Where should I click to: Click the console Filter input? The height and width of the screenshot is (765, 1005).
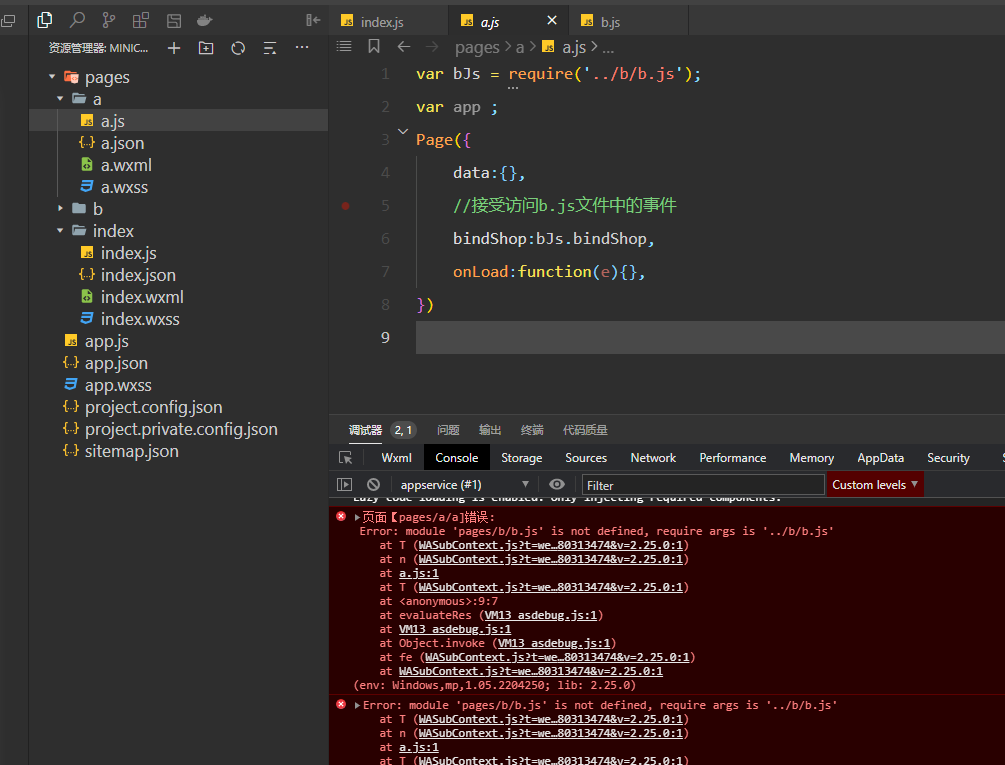pos(702,485)
